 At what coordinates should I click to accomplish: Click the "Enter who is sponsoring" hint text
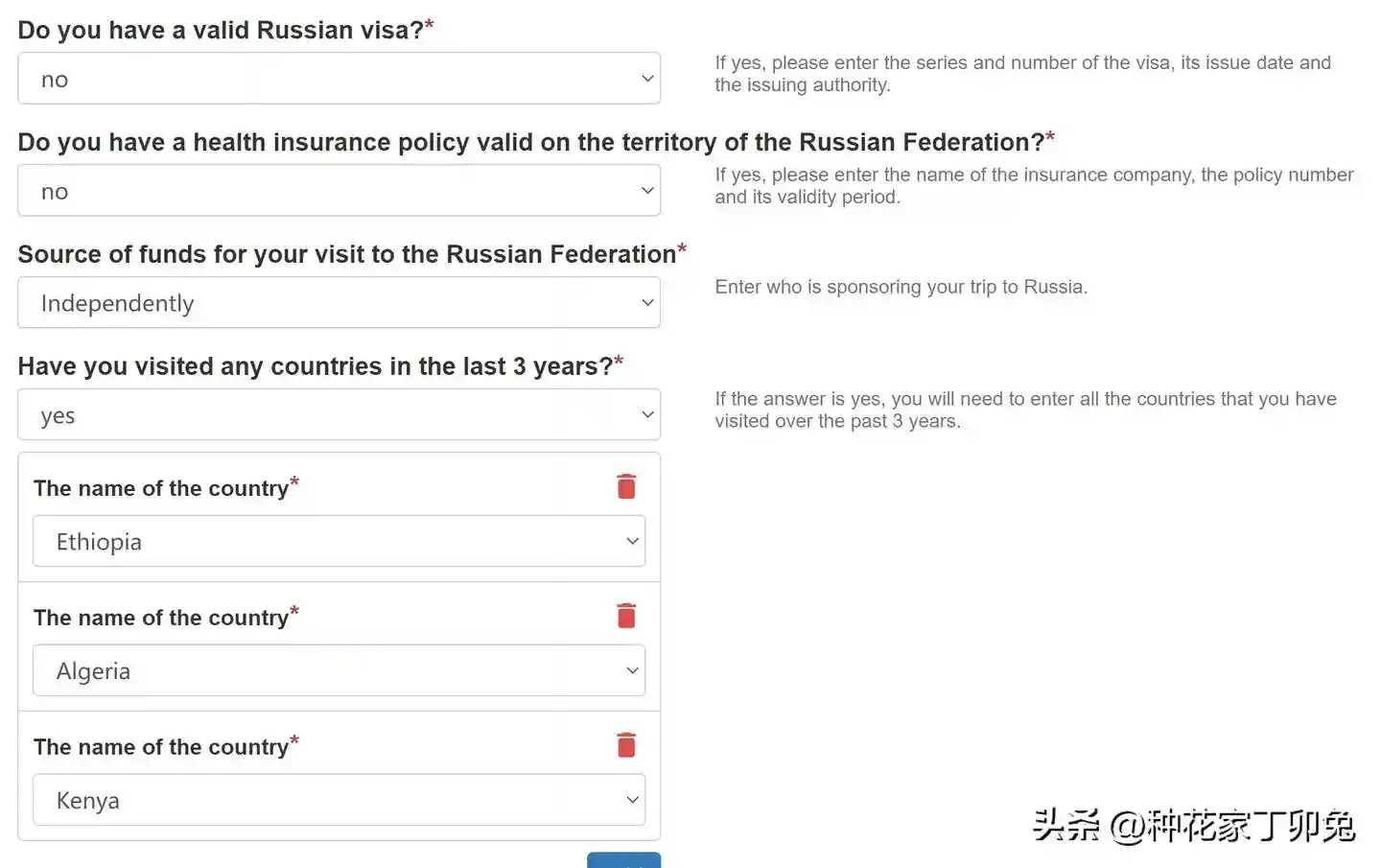[901, 287]
